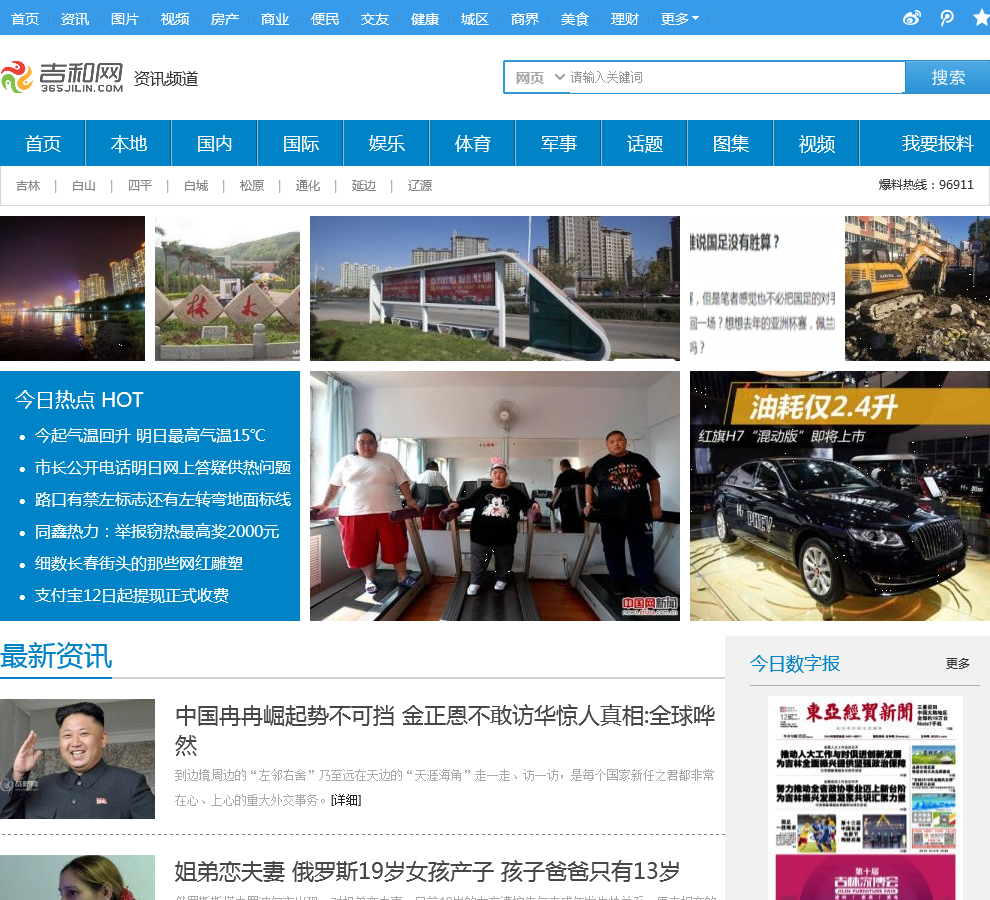Click the Tencent Weibo icon
The width and height of the screenshot is (990, 900).
[x=946, y=18]
